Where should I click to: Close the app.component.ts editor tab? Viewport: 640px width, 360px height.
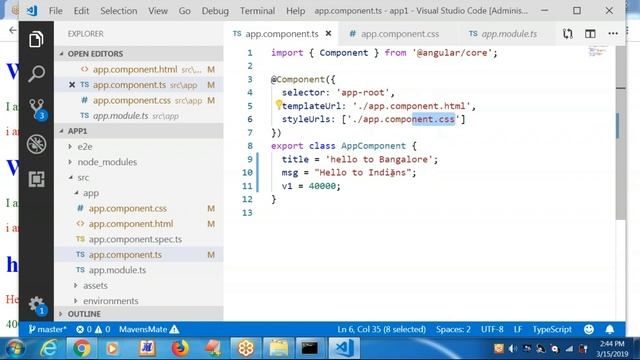(x=328, y=34)
